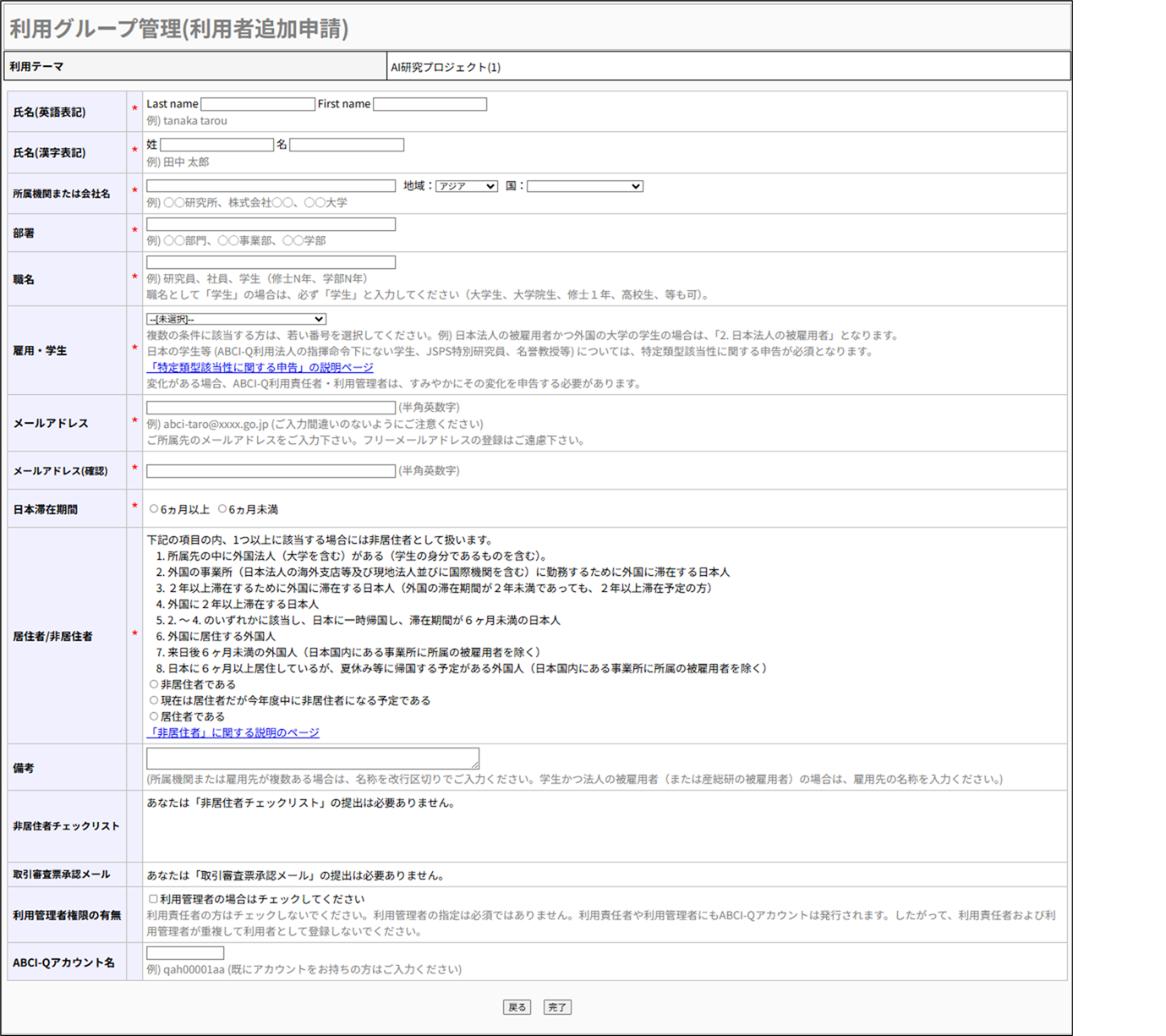Select the 6ヵ月以上 radio button
The width and height of the screenshot is (1166, 1036).
point(154,509)
